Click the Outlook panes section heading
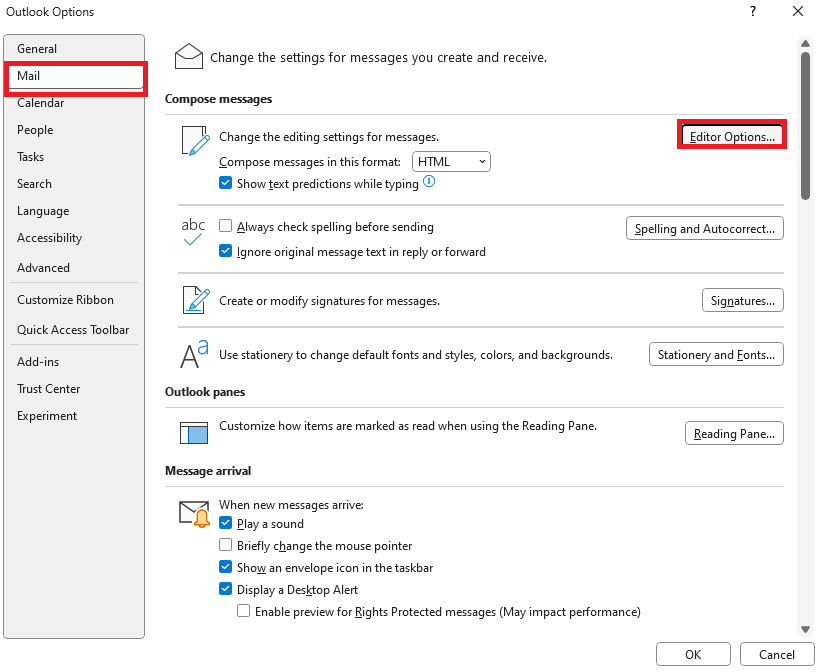The width and height of the screenshot is (816, 672). click(205, 392)
